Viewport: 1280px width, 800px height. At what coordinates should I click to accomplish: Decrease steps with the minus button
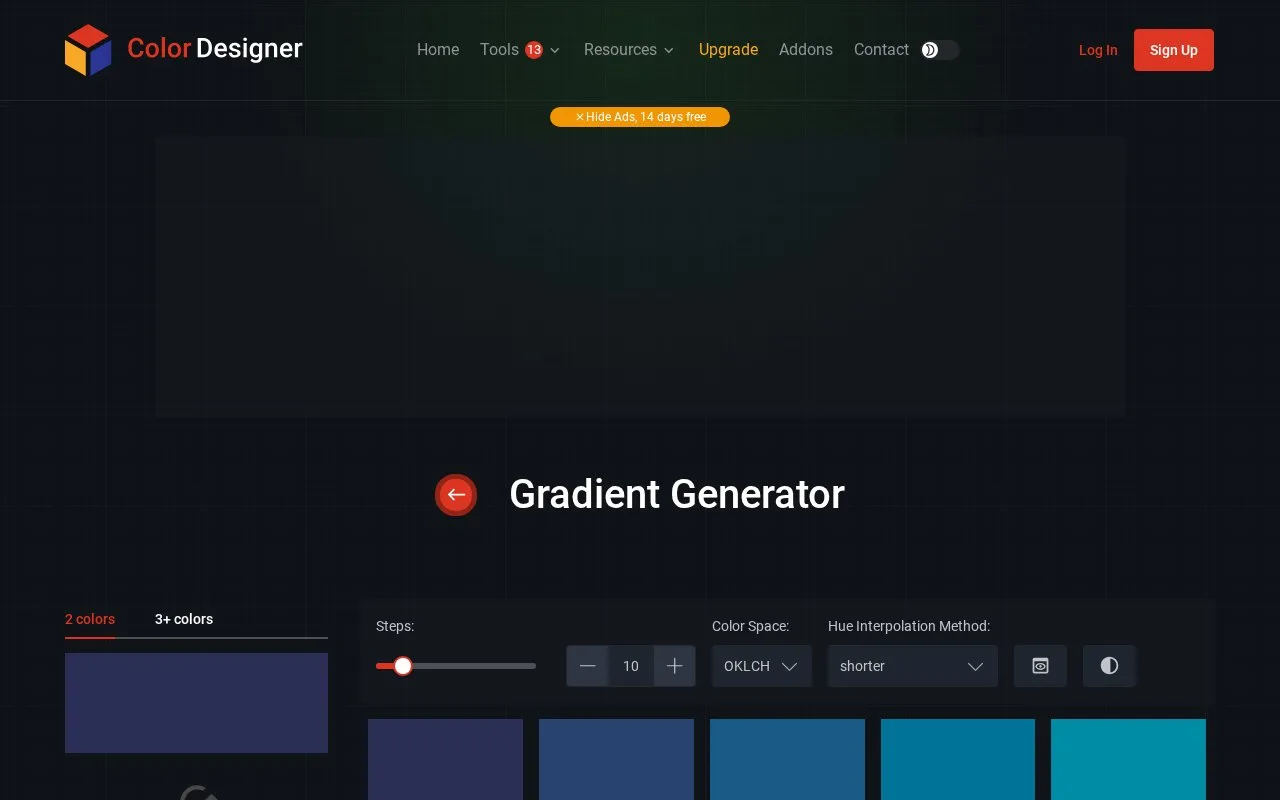coord(588,666)
